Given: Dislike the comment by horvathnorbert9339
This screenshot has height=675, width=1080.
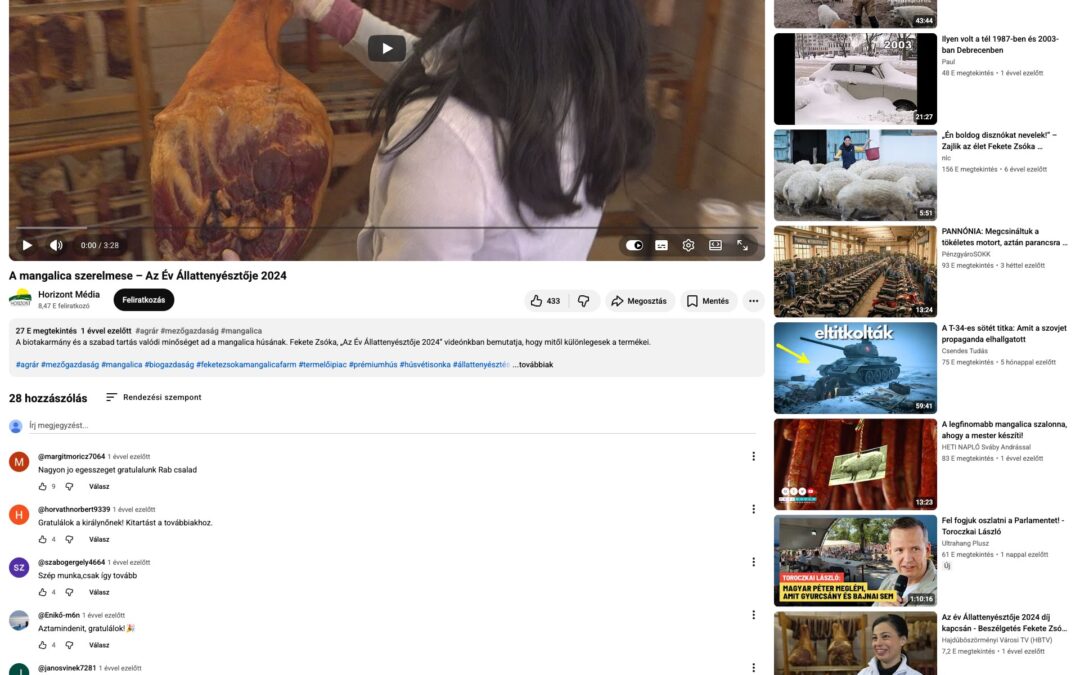Looking at the screenshot, I should pos(69,539).
